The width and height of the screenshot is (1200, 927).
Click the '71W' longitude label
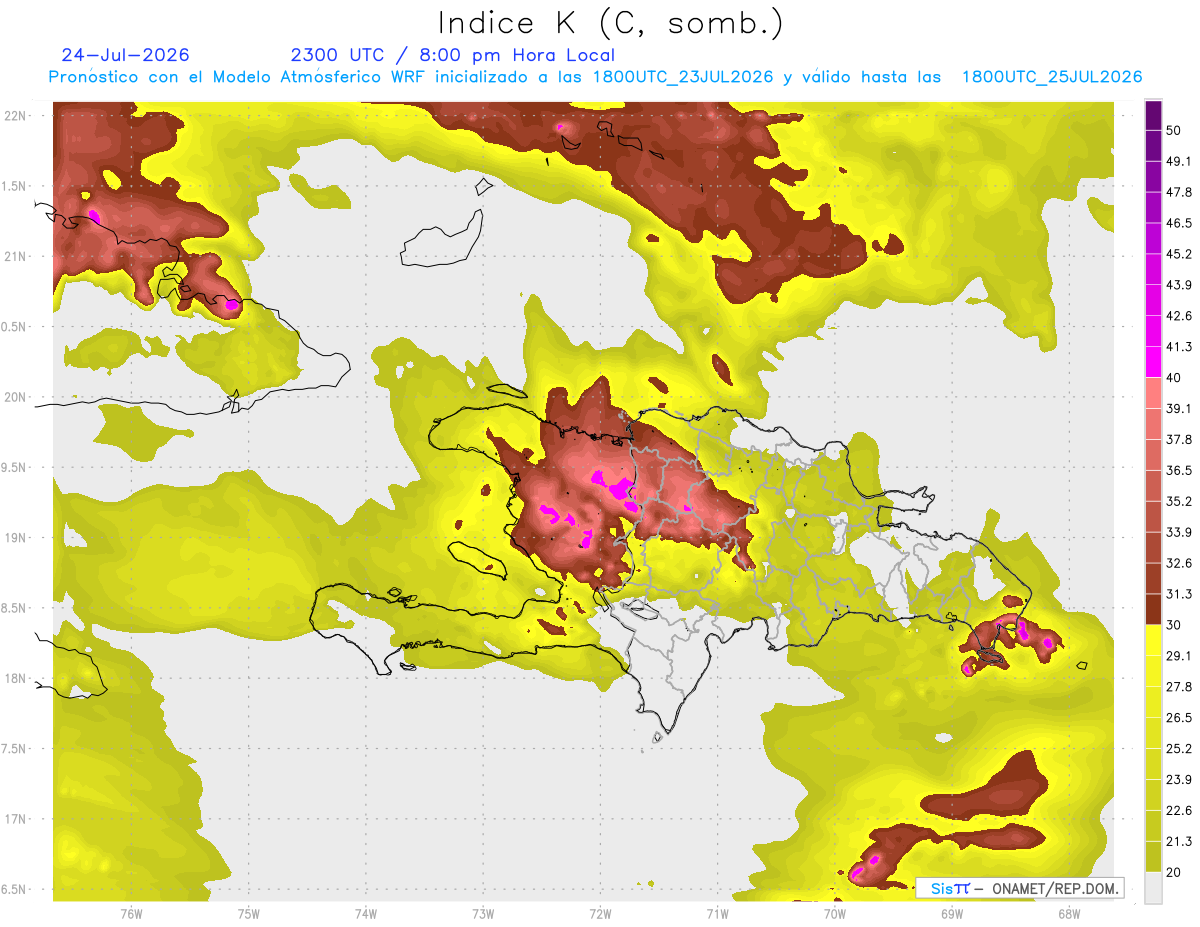(717, 913)
